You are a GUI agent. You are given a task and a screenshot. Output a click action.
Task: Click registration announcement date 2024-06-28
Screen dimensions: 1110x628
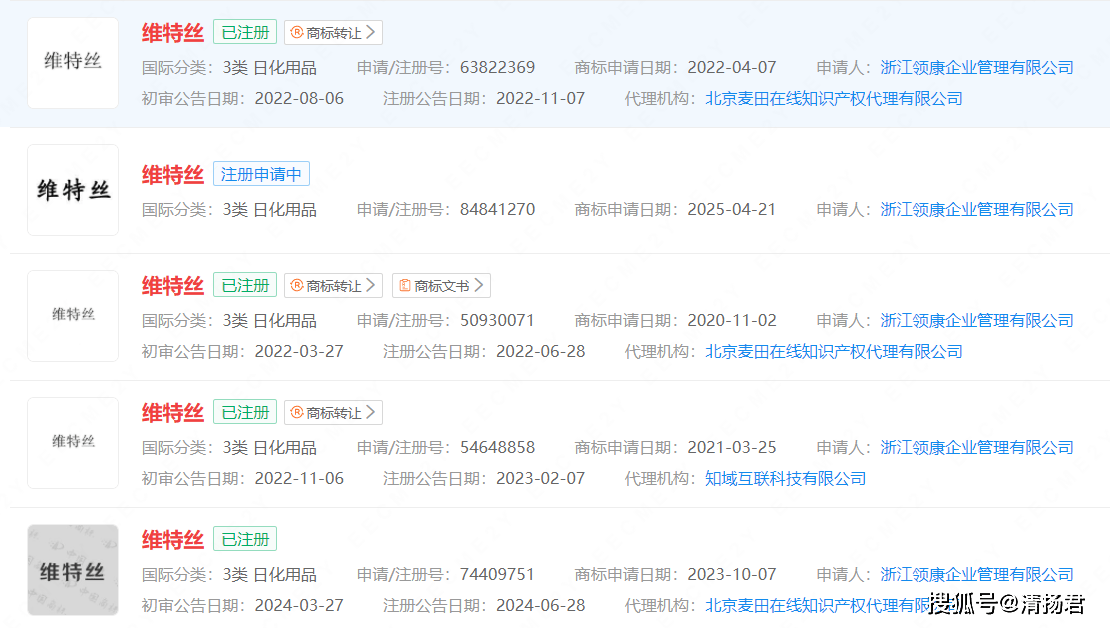tap(541, 605)
